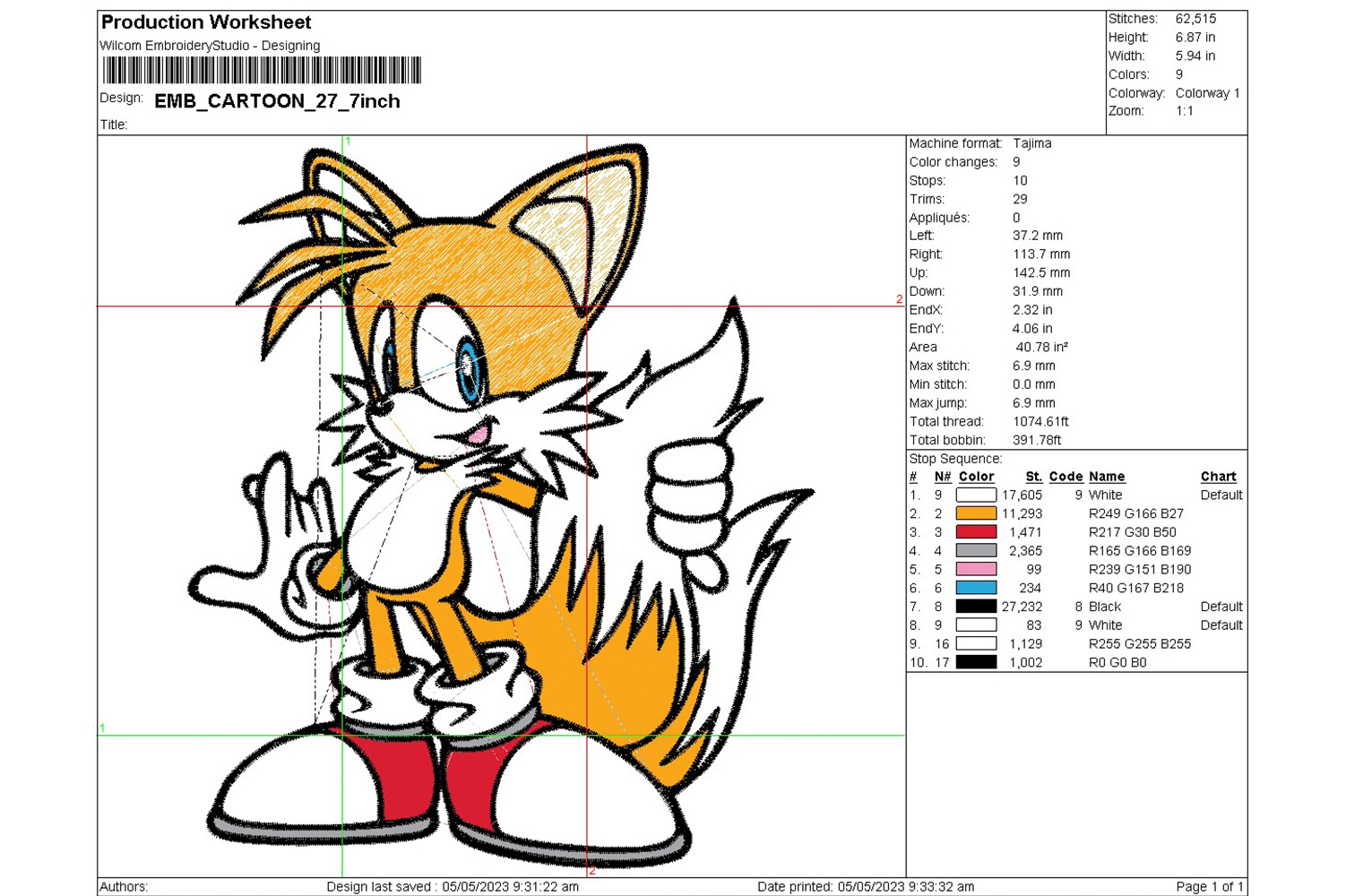Viewport: 1346px width, 896px height.
Task: Click the Name column header
Action: [1107, 477]
